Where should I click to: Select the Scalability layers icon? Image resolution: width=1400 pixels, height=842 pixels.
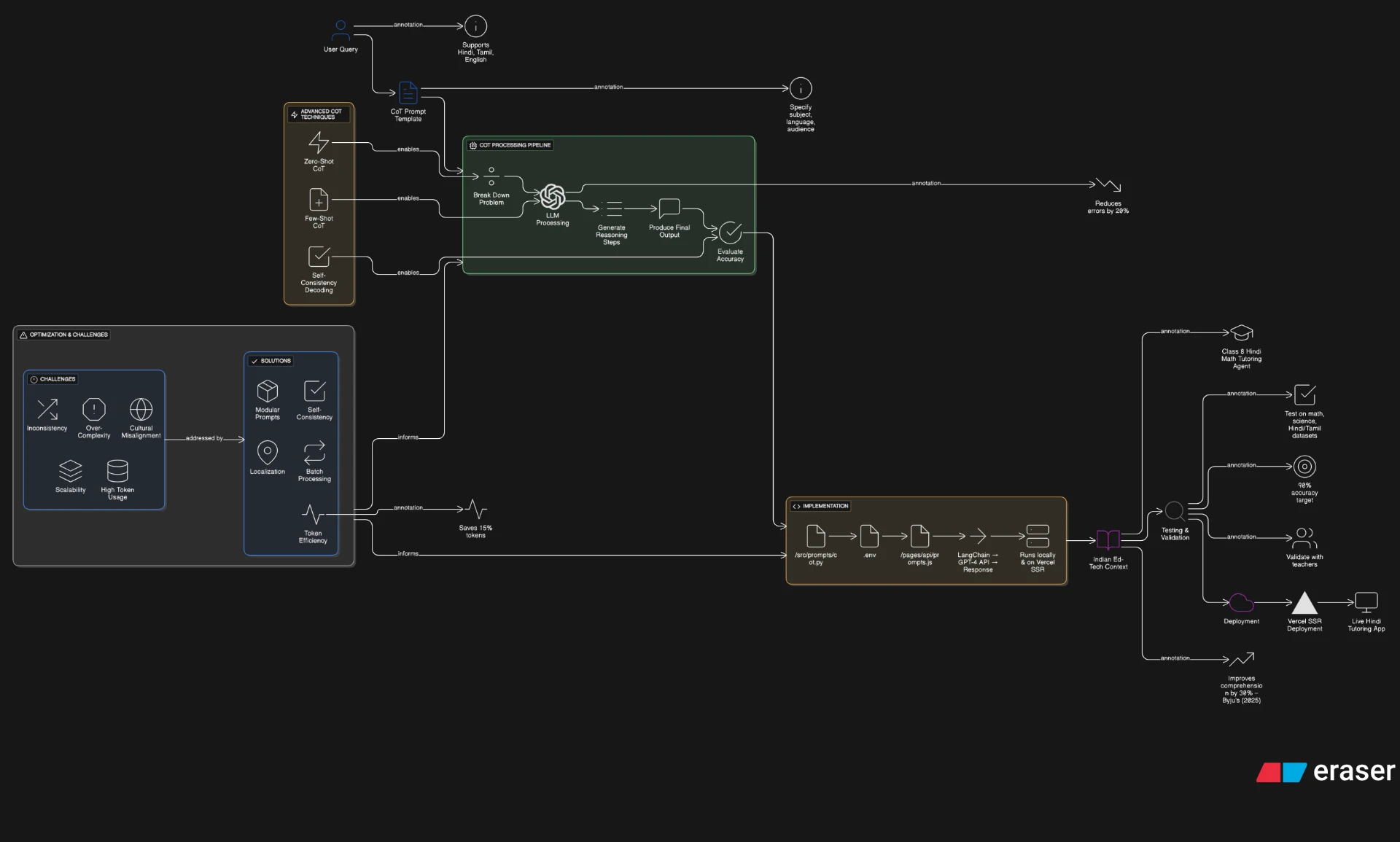(71, 471)
